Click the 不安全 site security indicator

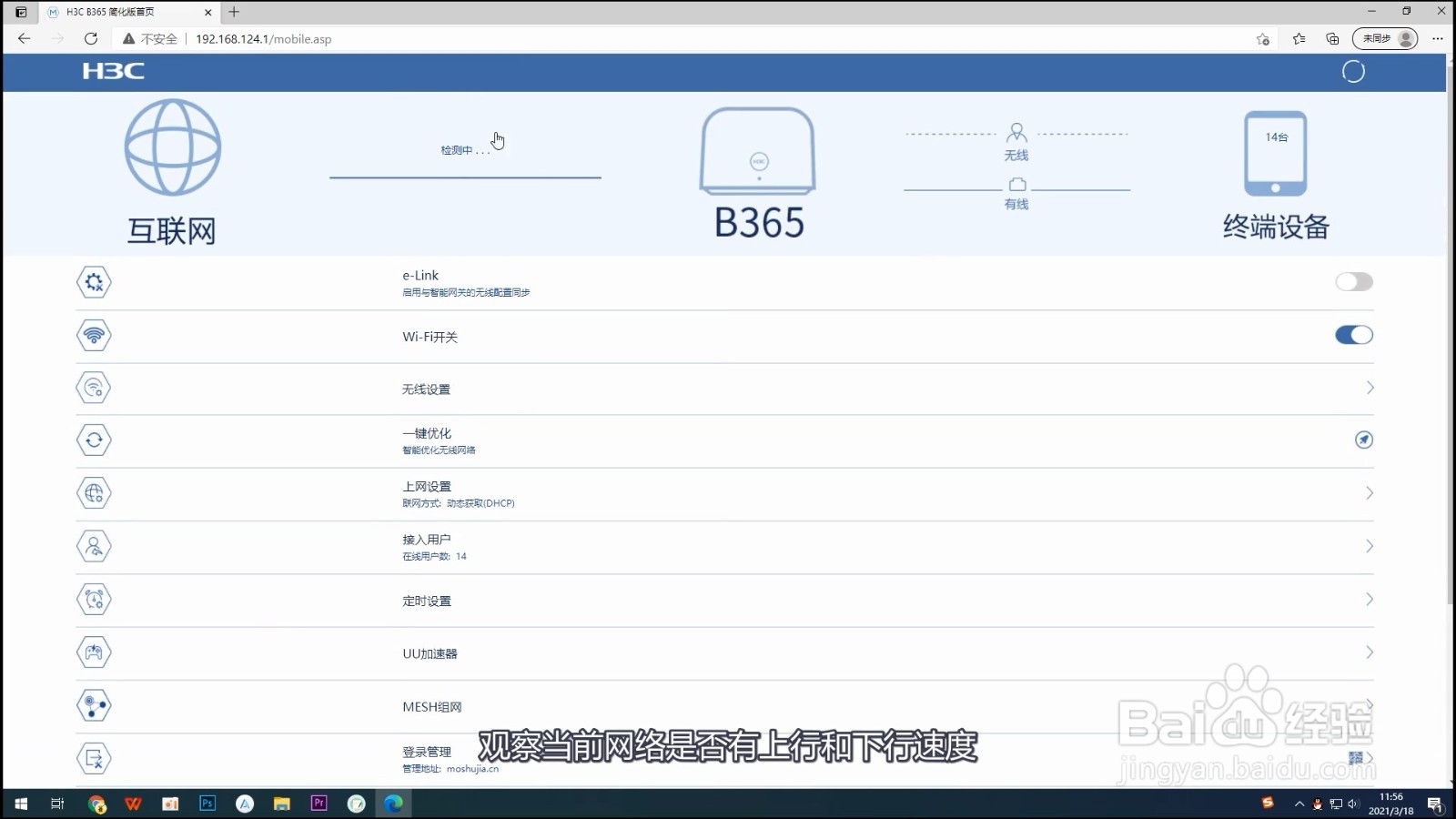150,38
